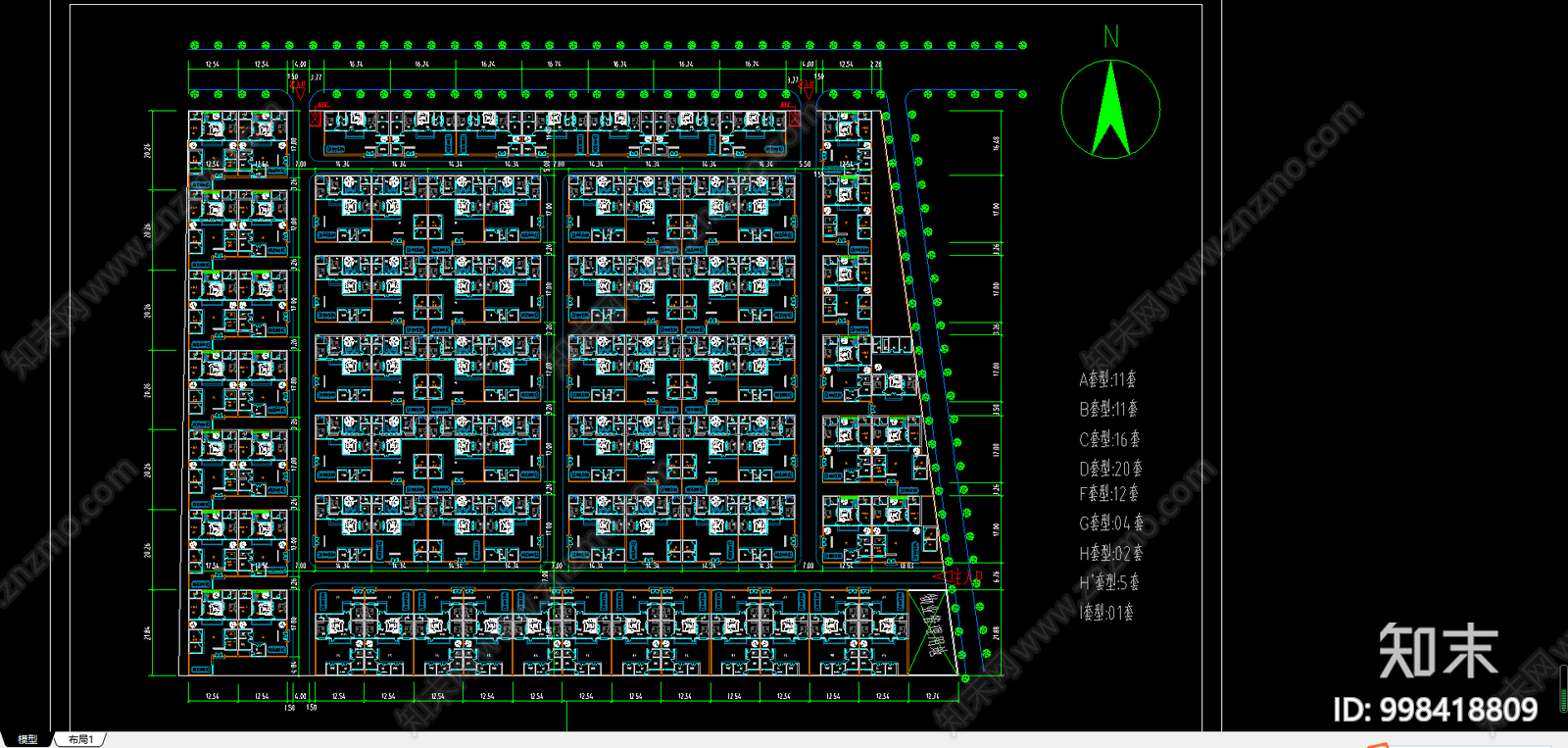Select the 'D套型:20套' legend text

click(1110, 469)
